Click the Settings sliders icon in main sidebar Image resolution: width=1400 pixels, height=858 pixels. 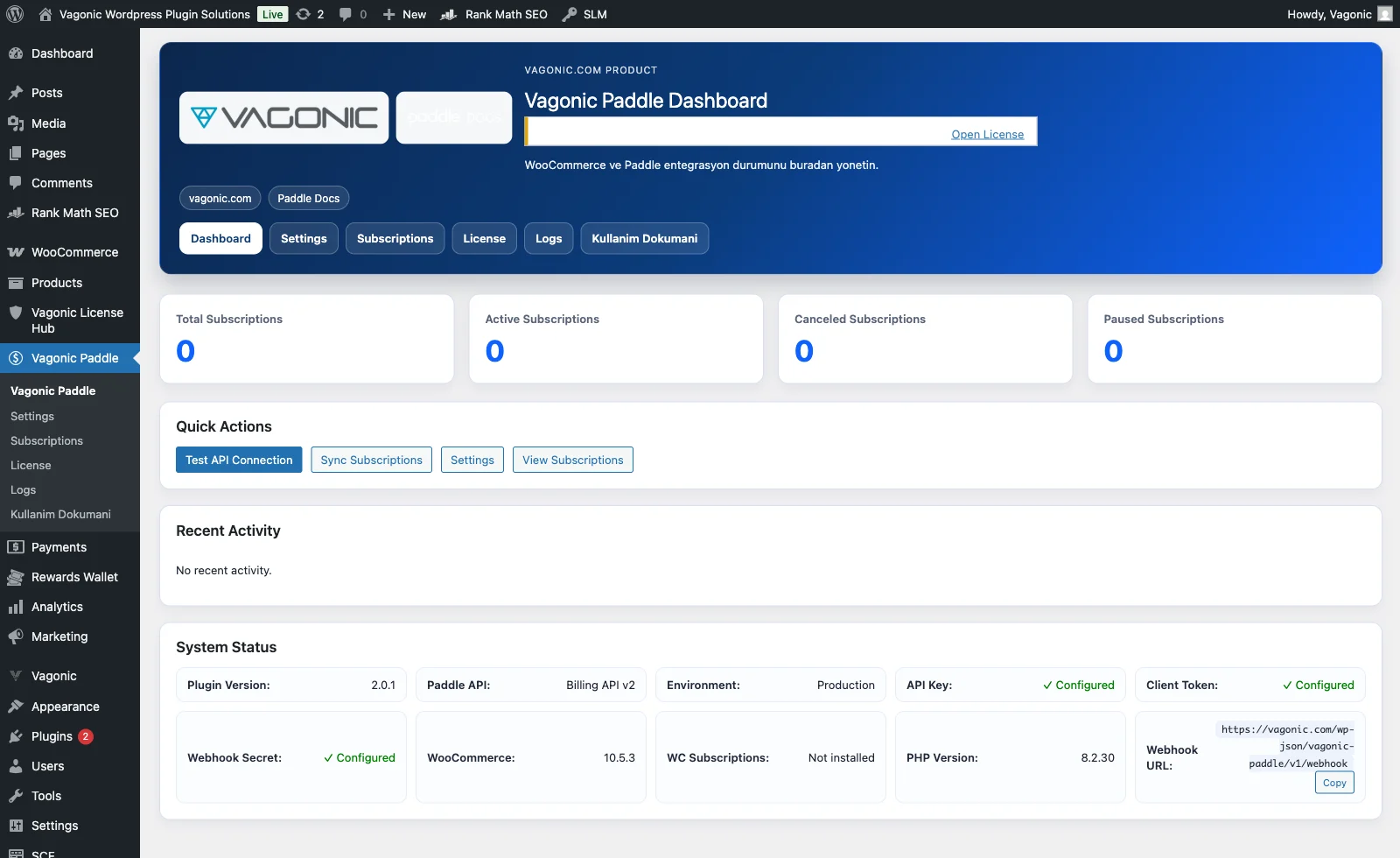(16, 826)
